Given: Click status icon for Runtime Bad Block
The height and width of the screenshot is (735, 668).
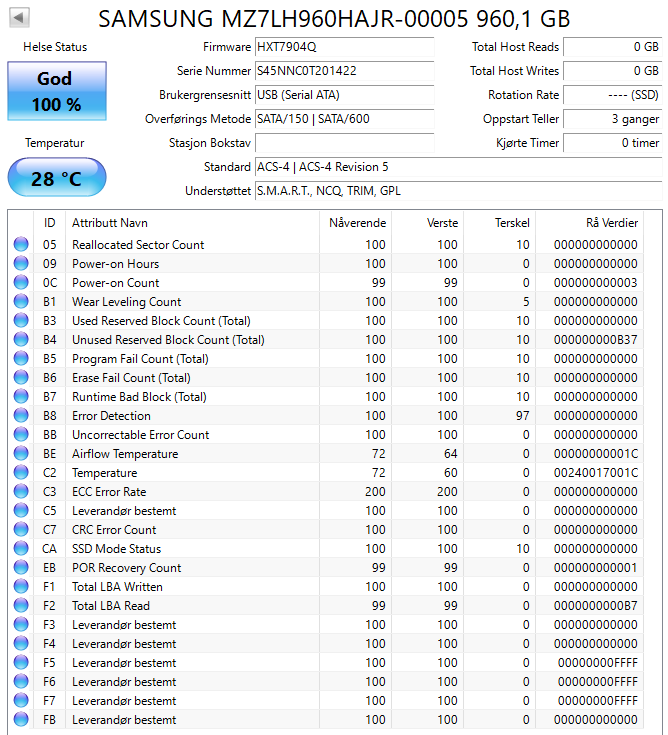Looking at the screenshot, I should coord(21,396).
